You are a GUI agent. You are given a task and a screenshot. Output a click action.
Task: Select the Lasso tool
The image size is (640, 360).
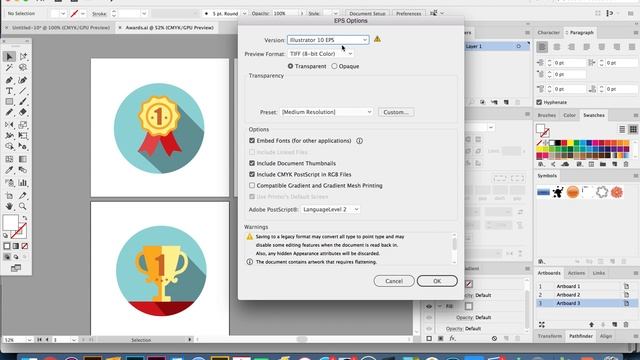coord(23,67)
